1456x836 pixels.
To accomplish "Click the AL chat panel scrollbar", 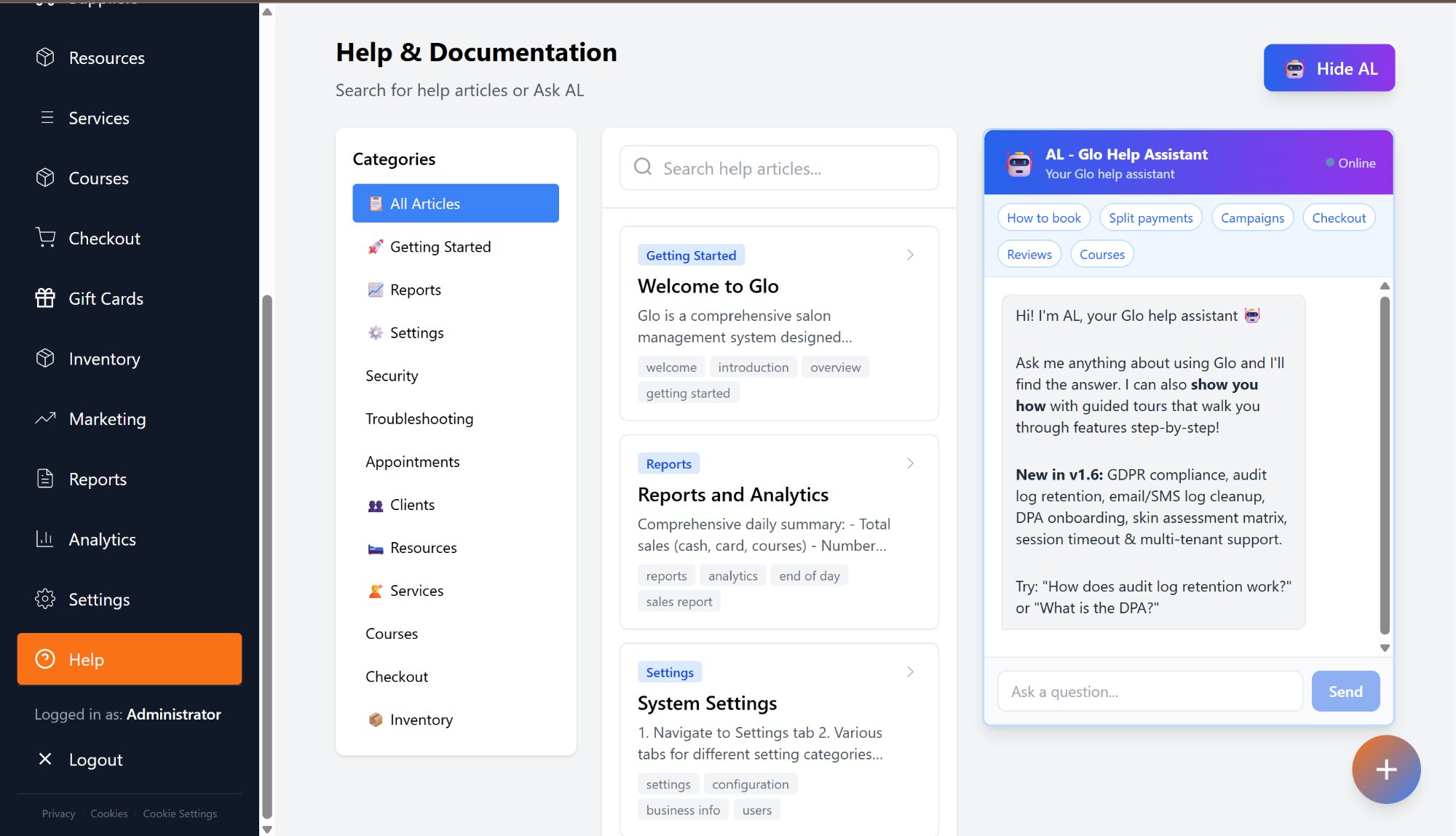I will (x=1385, y=466).
